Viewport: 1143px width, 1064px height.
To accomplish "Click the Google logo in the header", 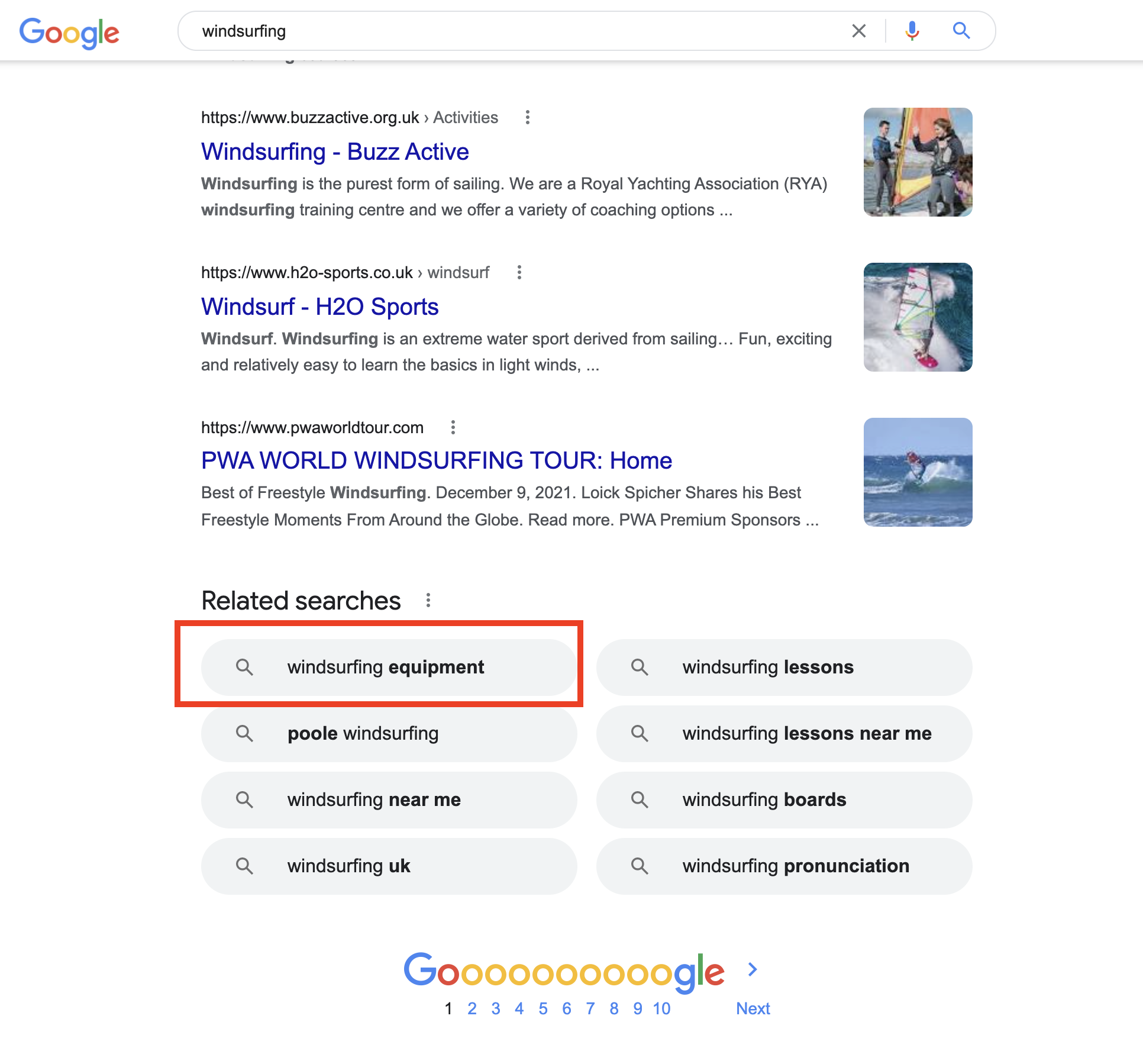I will coord(69,33).
